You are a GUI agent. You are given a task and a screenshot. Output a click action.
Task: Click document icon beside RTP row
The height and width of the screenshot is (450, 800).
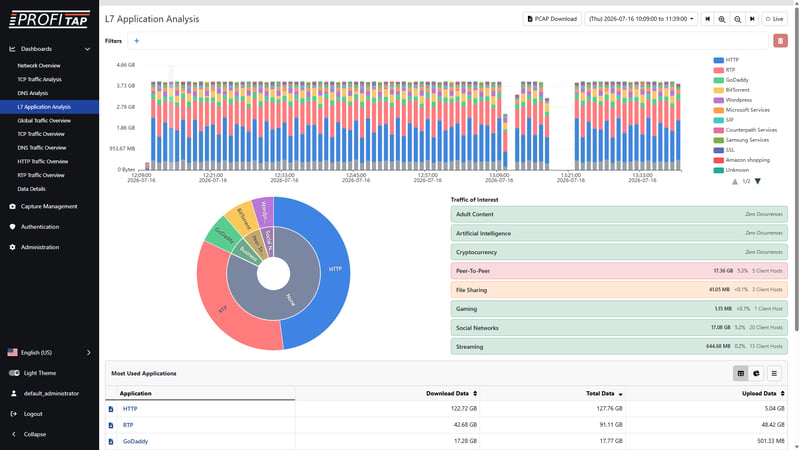point(111,425)
